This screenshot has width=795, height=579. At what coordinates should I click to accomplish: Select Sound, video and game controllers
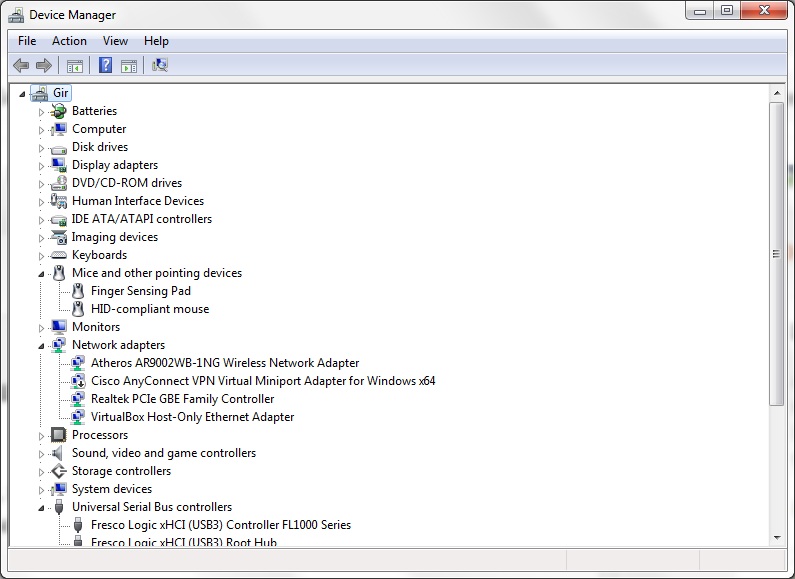click(164, 453)
